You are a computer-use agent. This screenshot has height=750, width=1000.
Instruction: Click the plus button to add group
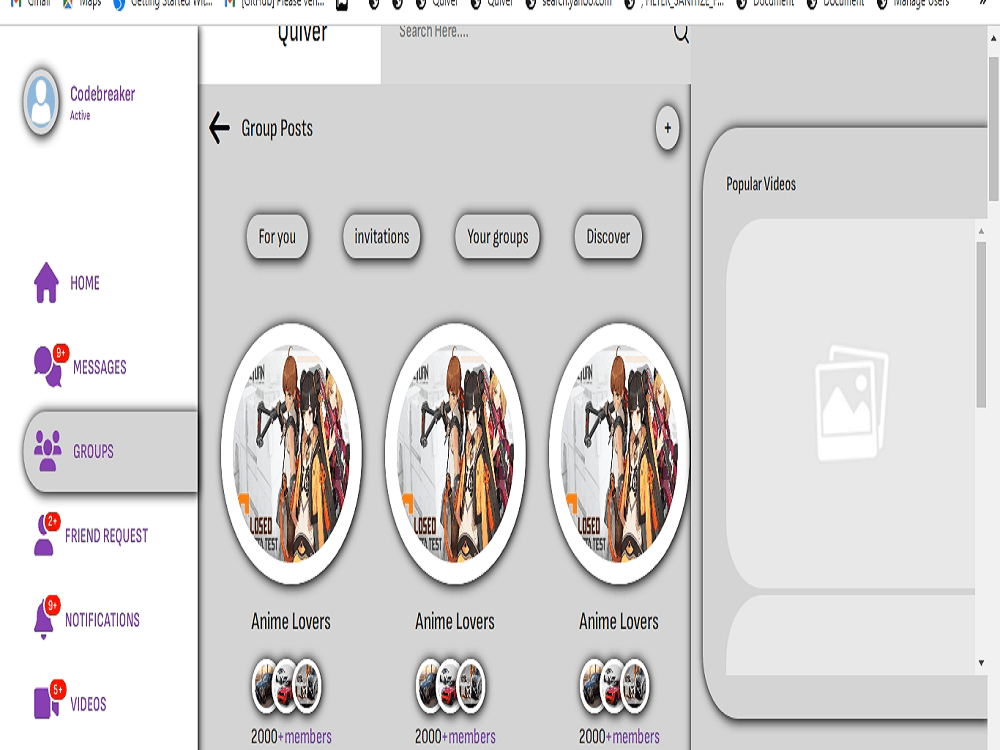667,128
